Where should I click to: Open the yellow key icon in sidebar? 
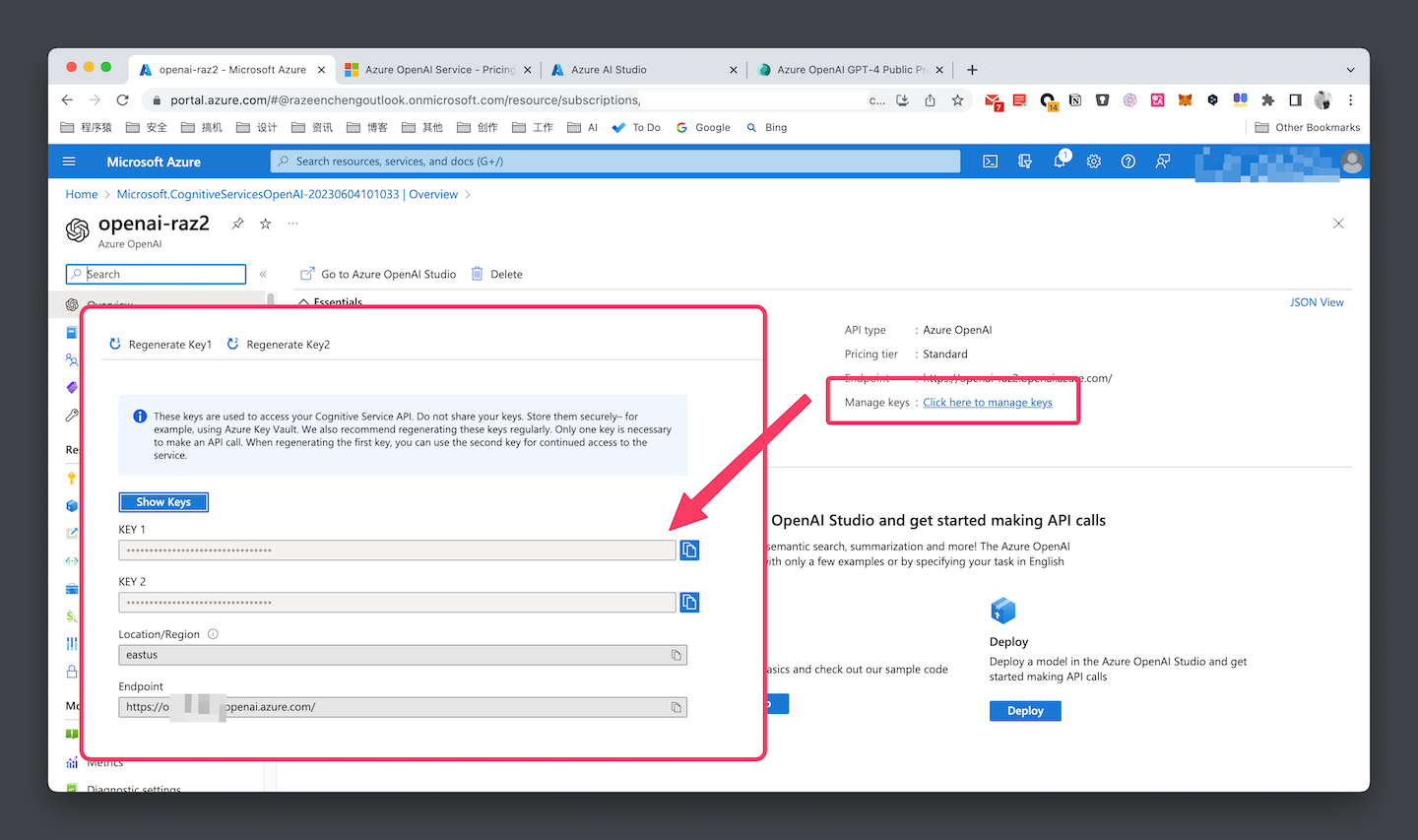71,478
